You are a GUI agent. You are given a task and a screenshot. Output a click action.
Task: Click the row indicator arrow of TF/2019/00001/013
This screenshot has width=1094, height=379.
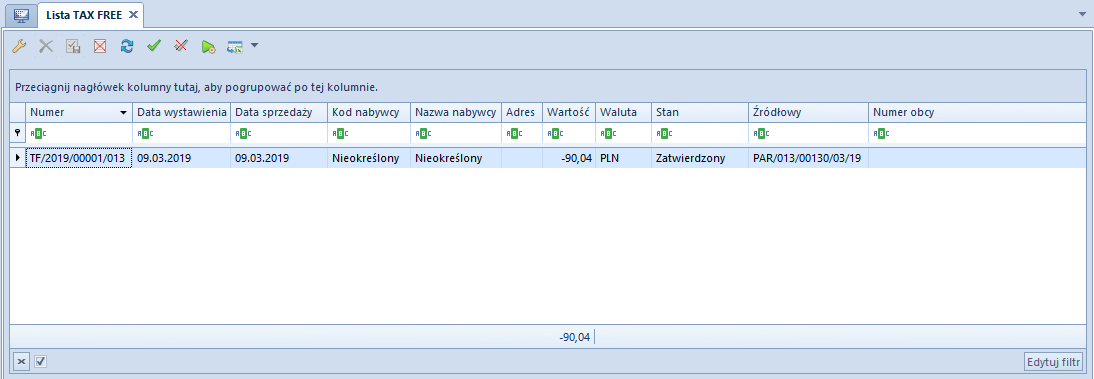point(17,158)
